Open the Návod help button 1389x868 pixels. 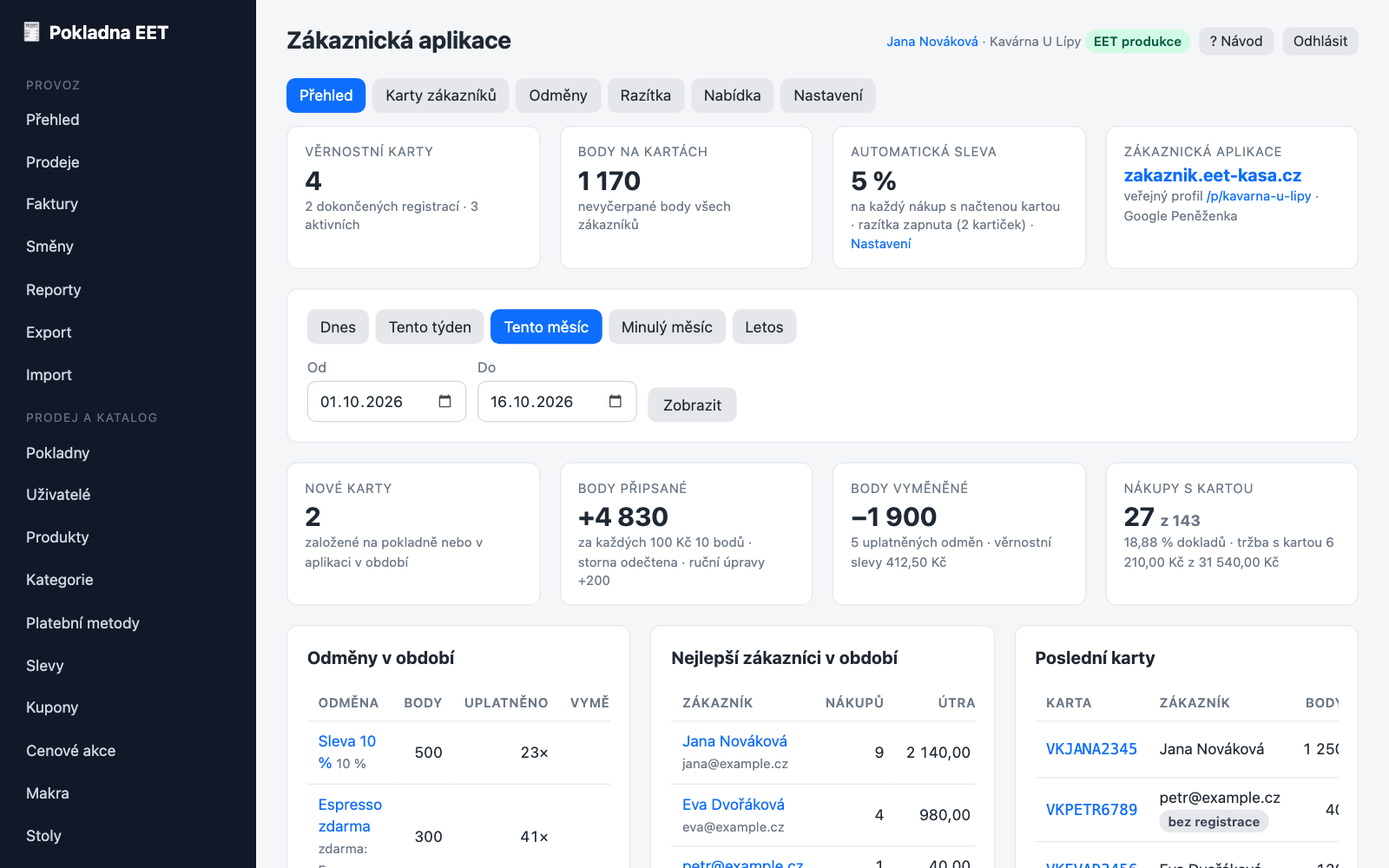[x=1236, y=42]
